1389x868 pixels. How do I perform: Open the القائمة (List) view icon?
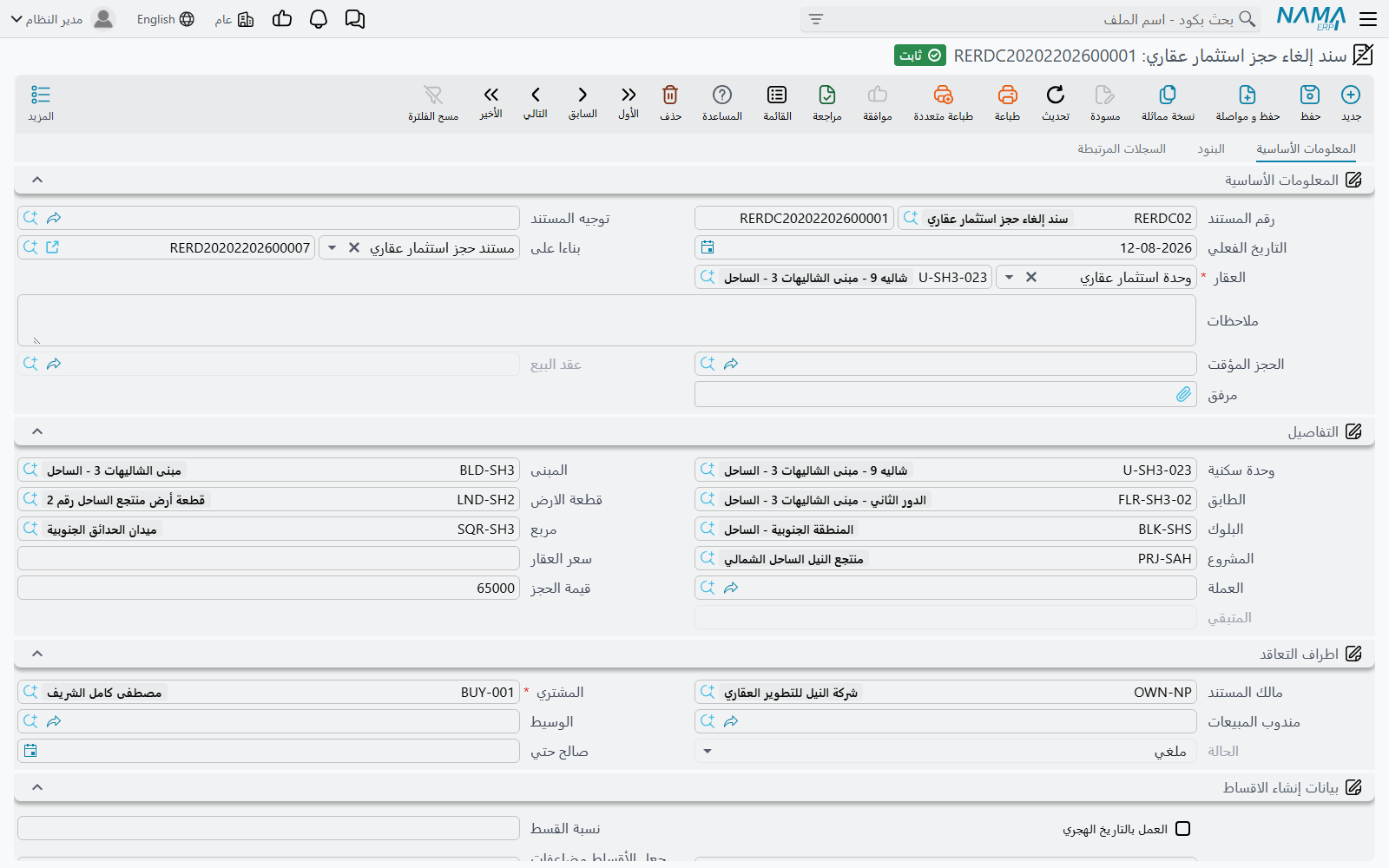tap(777, 95)
